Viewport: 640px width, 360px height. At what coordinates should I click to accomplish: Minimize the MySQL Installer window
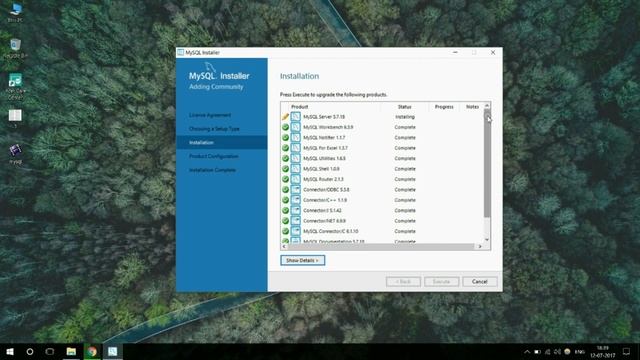pyautogui.click(x=456, y=52)
